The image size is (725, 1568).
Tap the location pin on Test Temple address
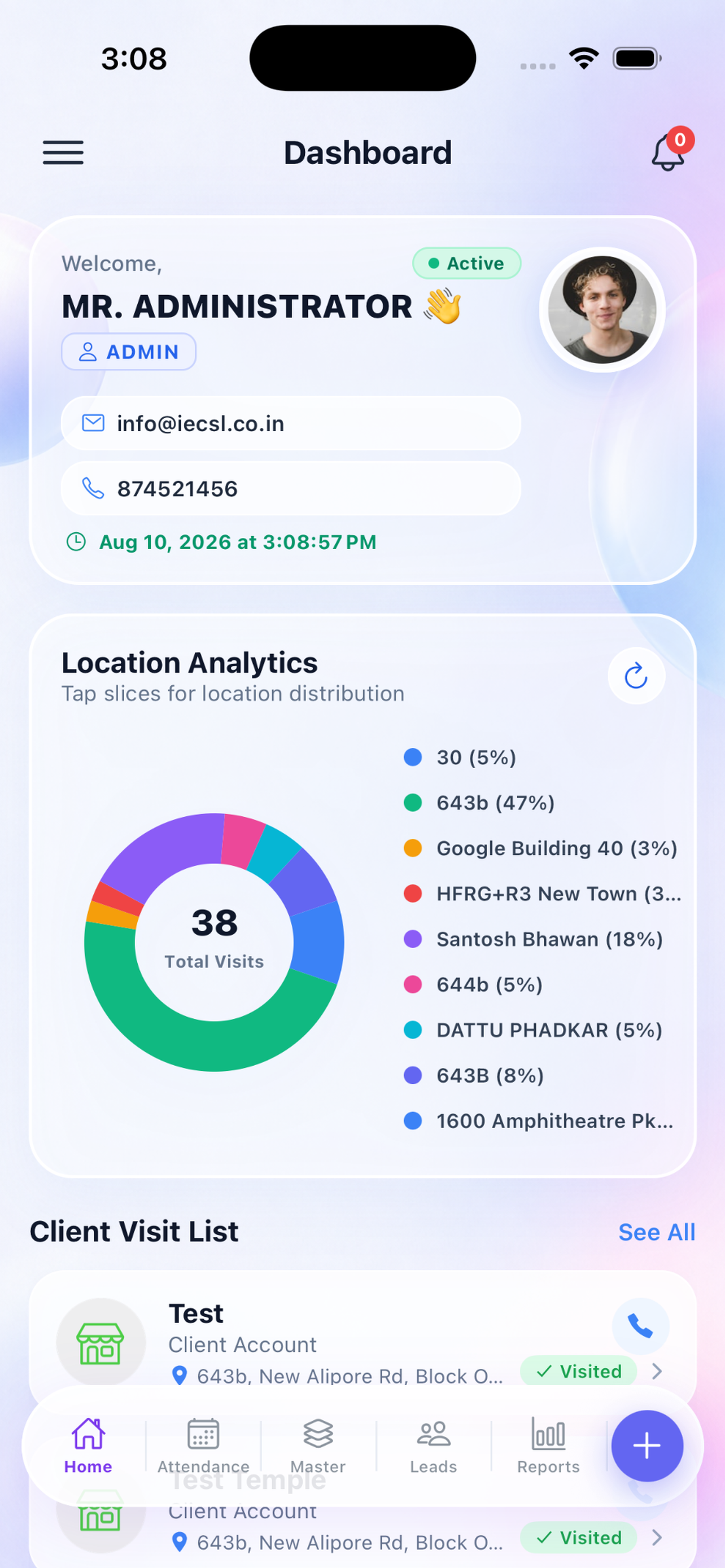(180, 1542)
